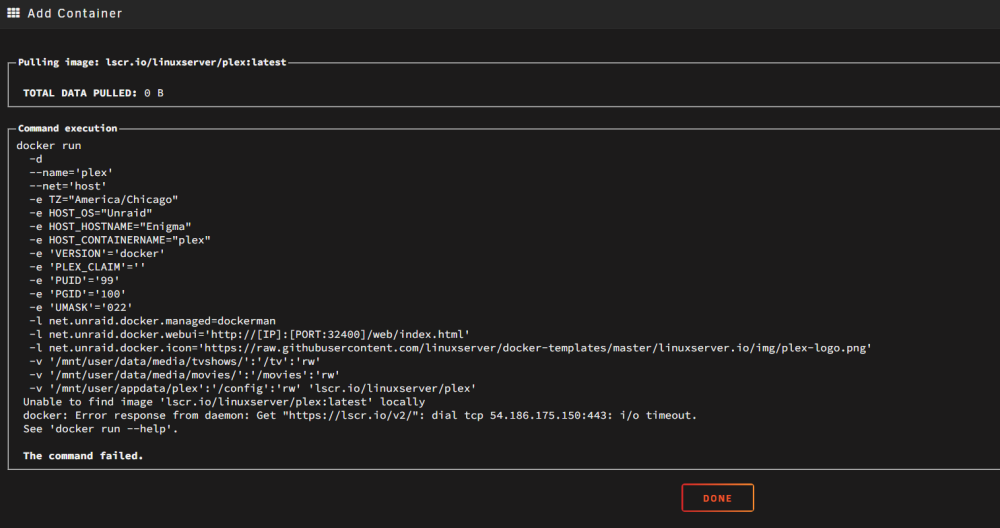Click 'Pulling image: lscr.io/linuxserver/plex:latest' heading
The image size is (1000, 528).
(152, 62)
